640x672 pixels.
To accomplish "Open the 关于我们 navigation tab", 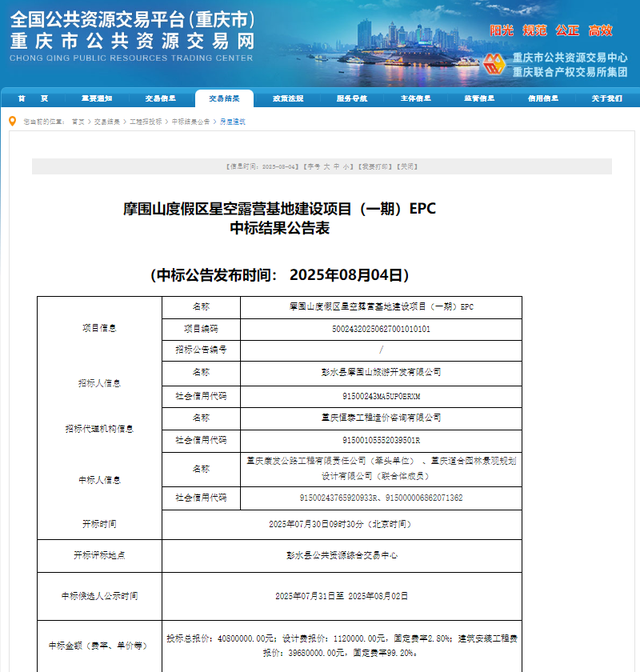I will coord(607,99).
